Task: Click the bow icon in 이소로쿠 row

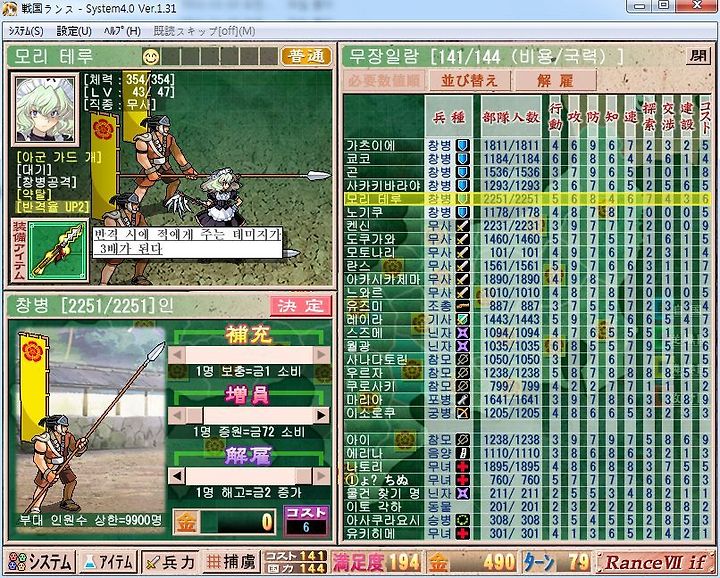Action: coord(462,413)
